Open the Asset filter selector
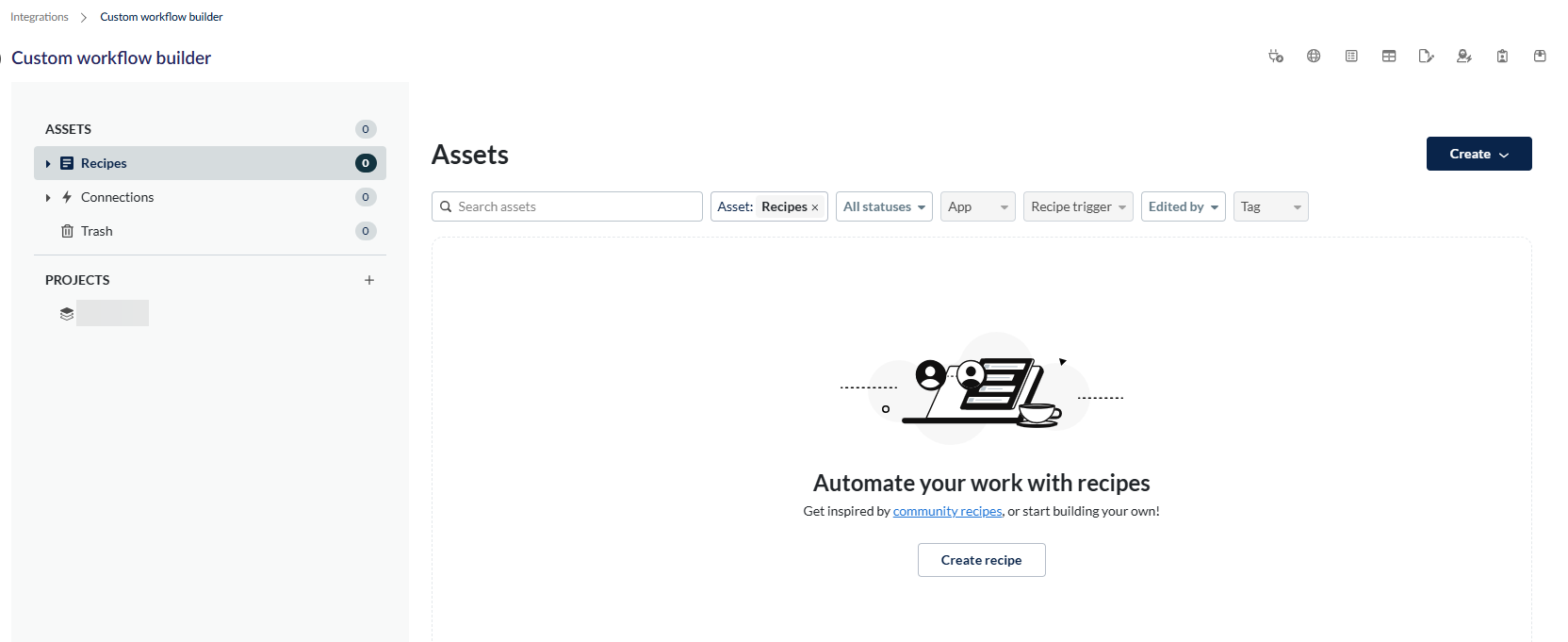 coord(769,206)
